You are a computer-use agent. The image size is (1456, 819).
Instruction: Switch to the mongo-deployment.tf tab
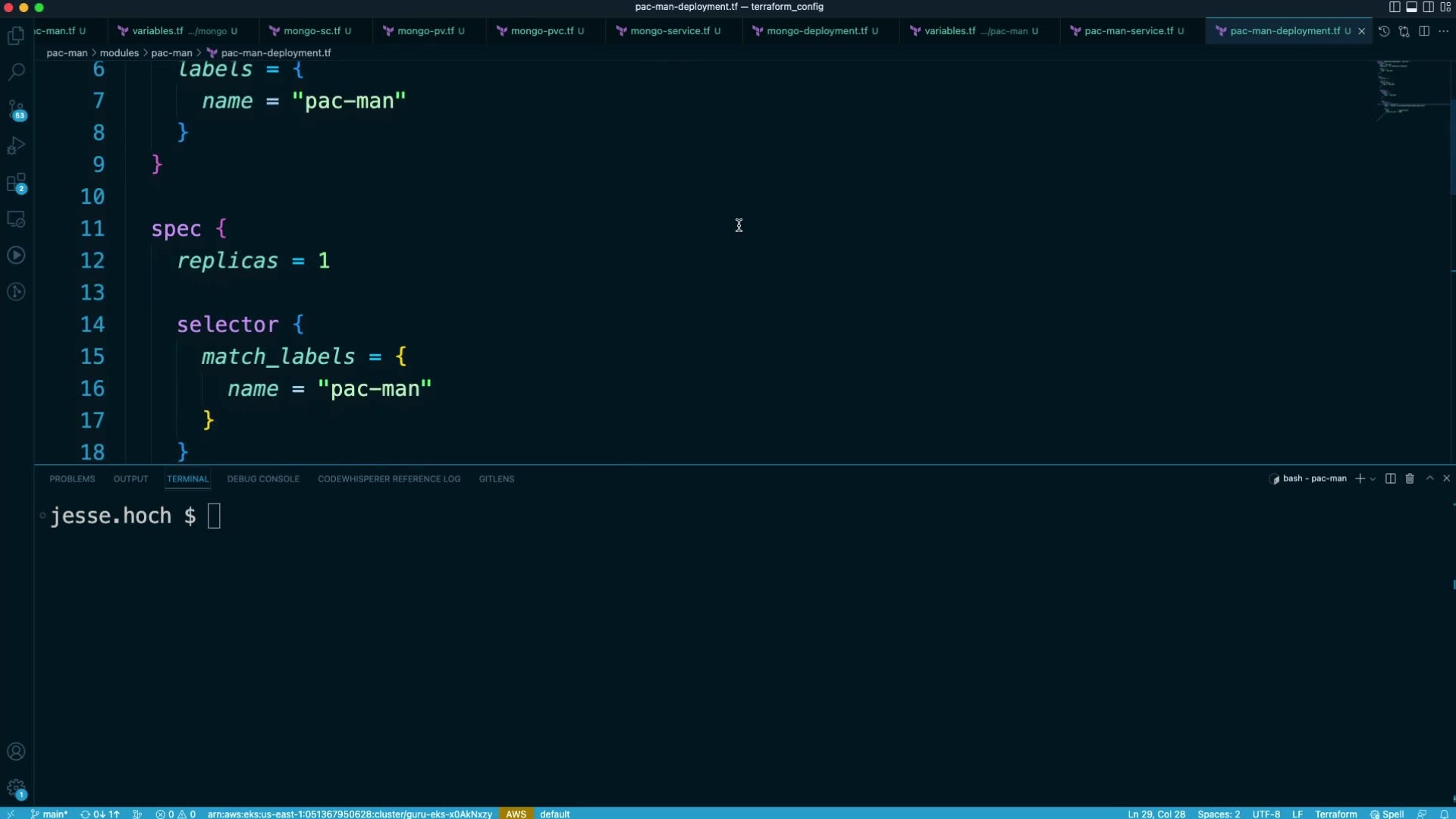[816, 31]
